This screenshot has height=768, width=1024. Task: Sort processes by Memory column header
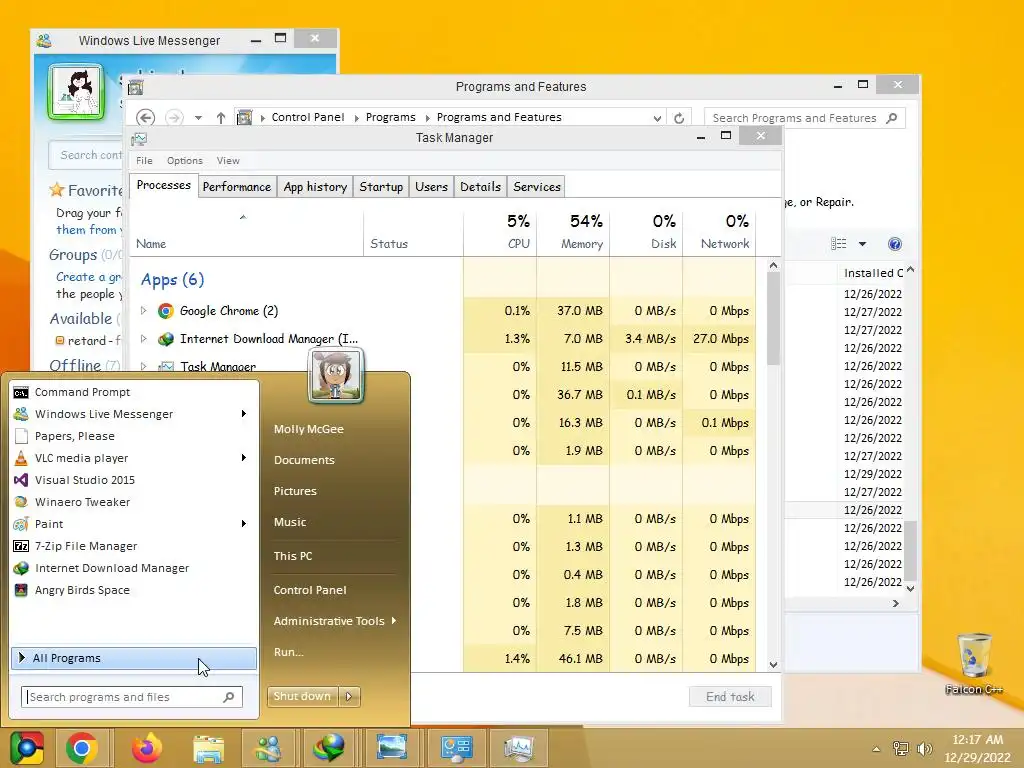pos(573,232)
